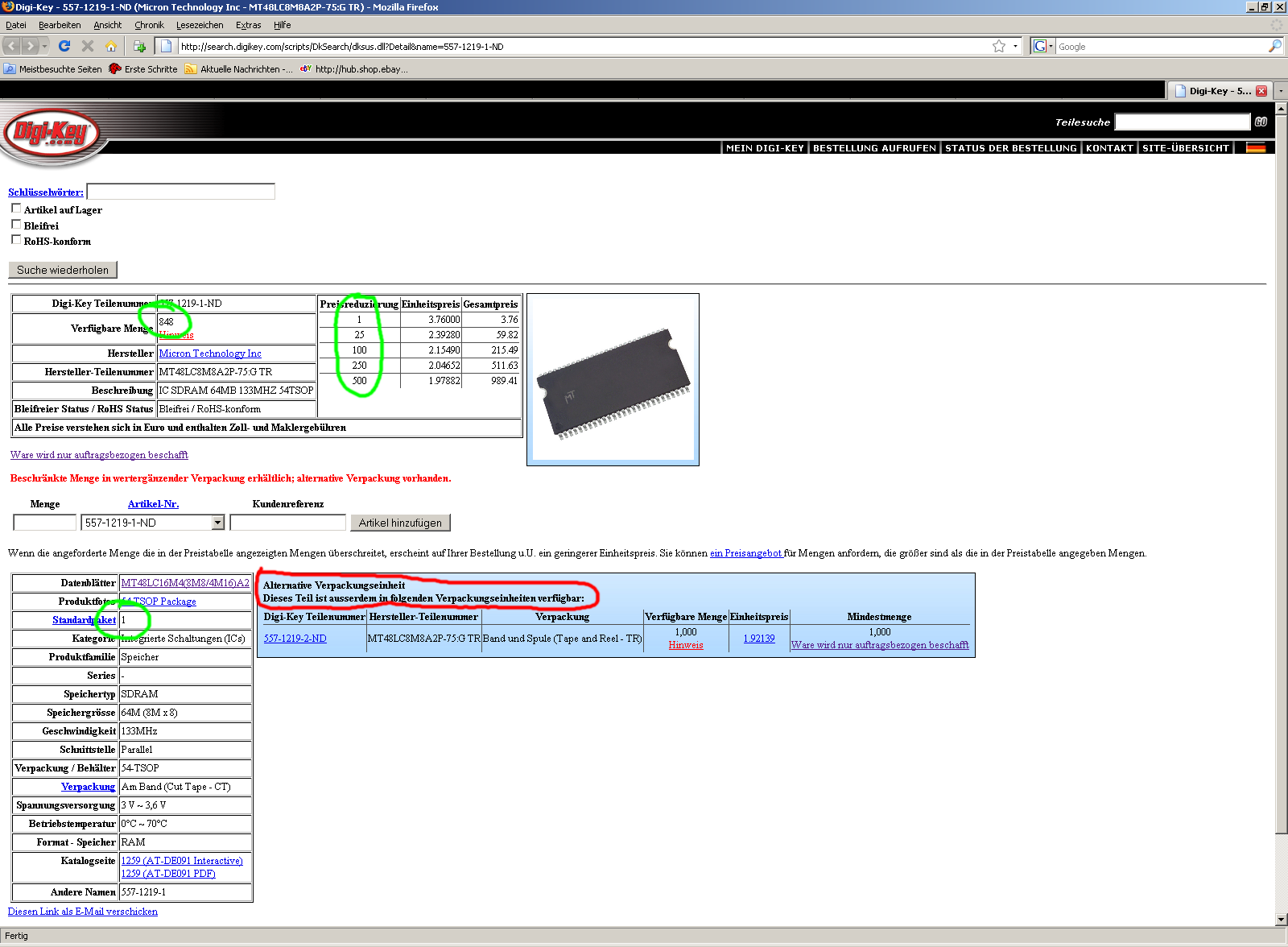
Task: Open Aktuelle Nachrichten feed bookmark
Action: point(239,69)
